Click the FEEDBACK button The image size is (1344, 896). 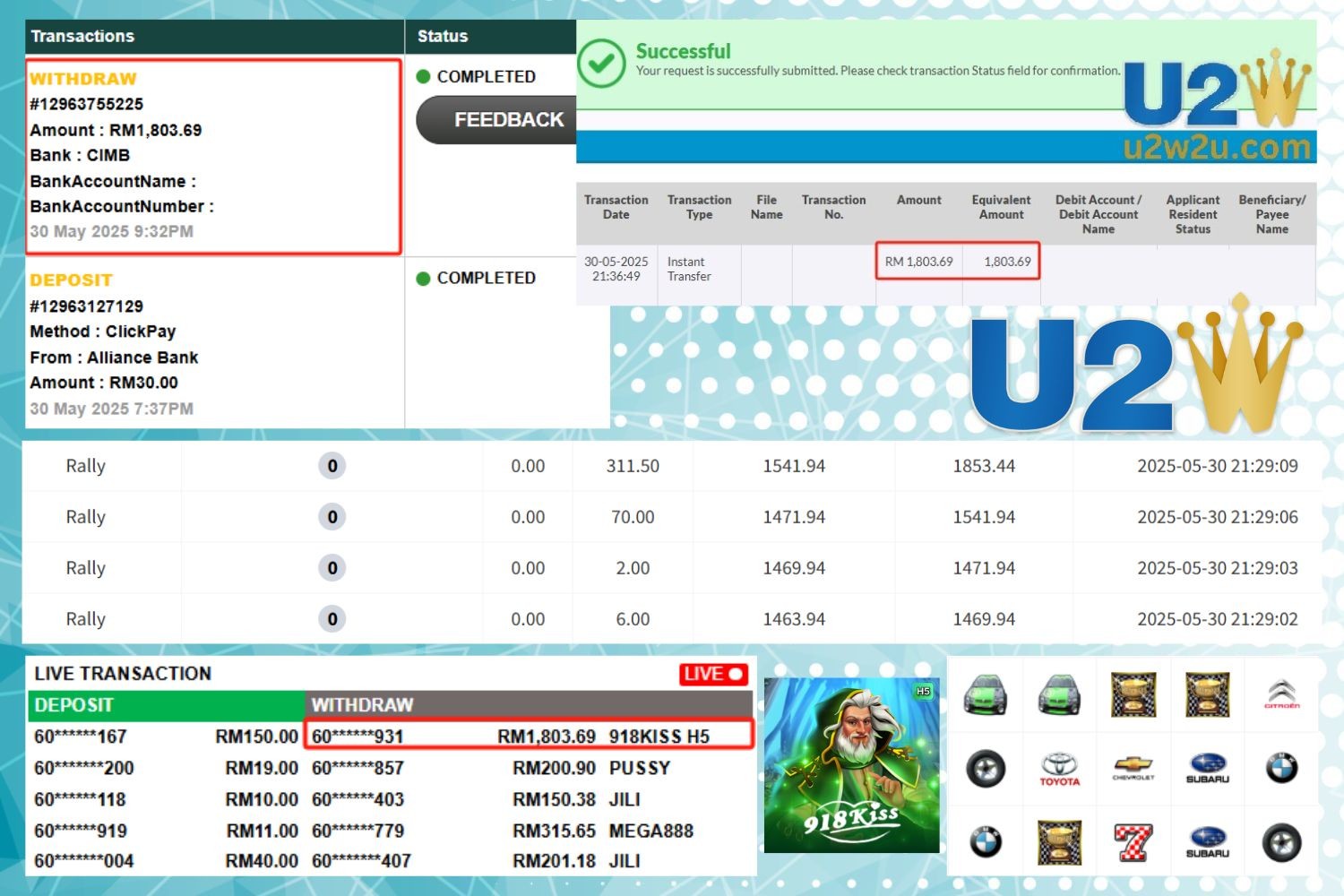(496, 120)
